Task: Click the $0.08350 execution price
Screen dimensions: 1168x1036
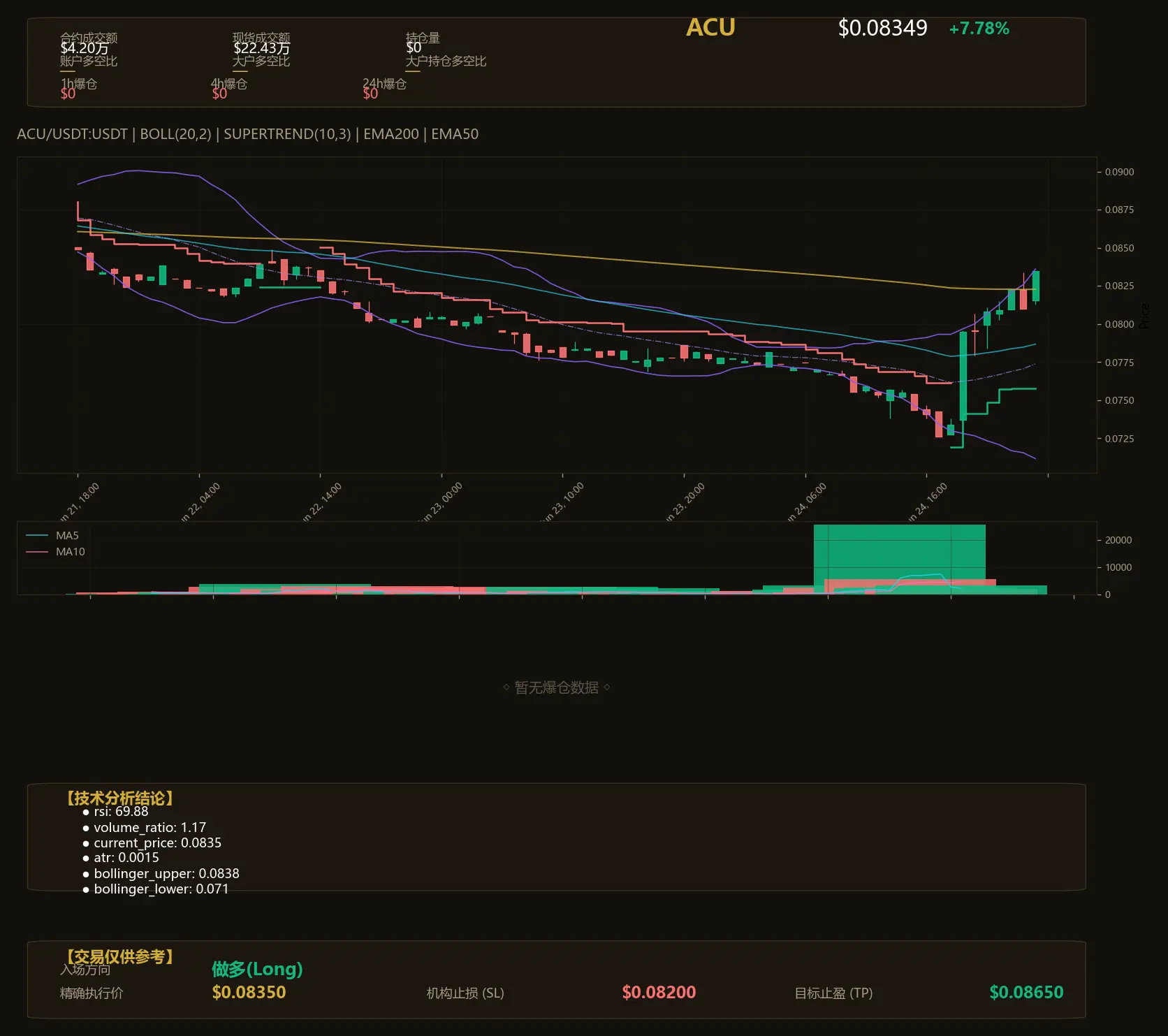Action: [249, 992]
